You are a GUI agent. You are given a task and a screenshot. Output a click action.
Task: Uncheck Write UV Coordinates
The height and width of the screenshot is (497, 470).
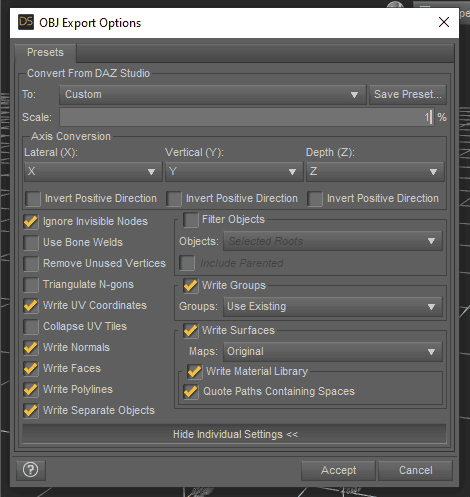pyautogui.click(x=31, y=306)
